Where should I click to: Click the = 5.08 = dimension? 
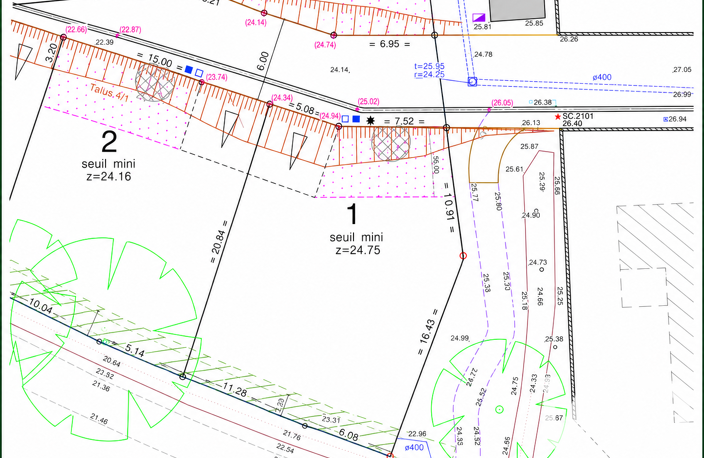coord(304,109)
